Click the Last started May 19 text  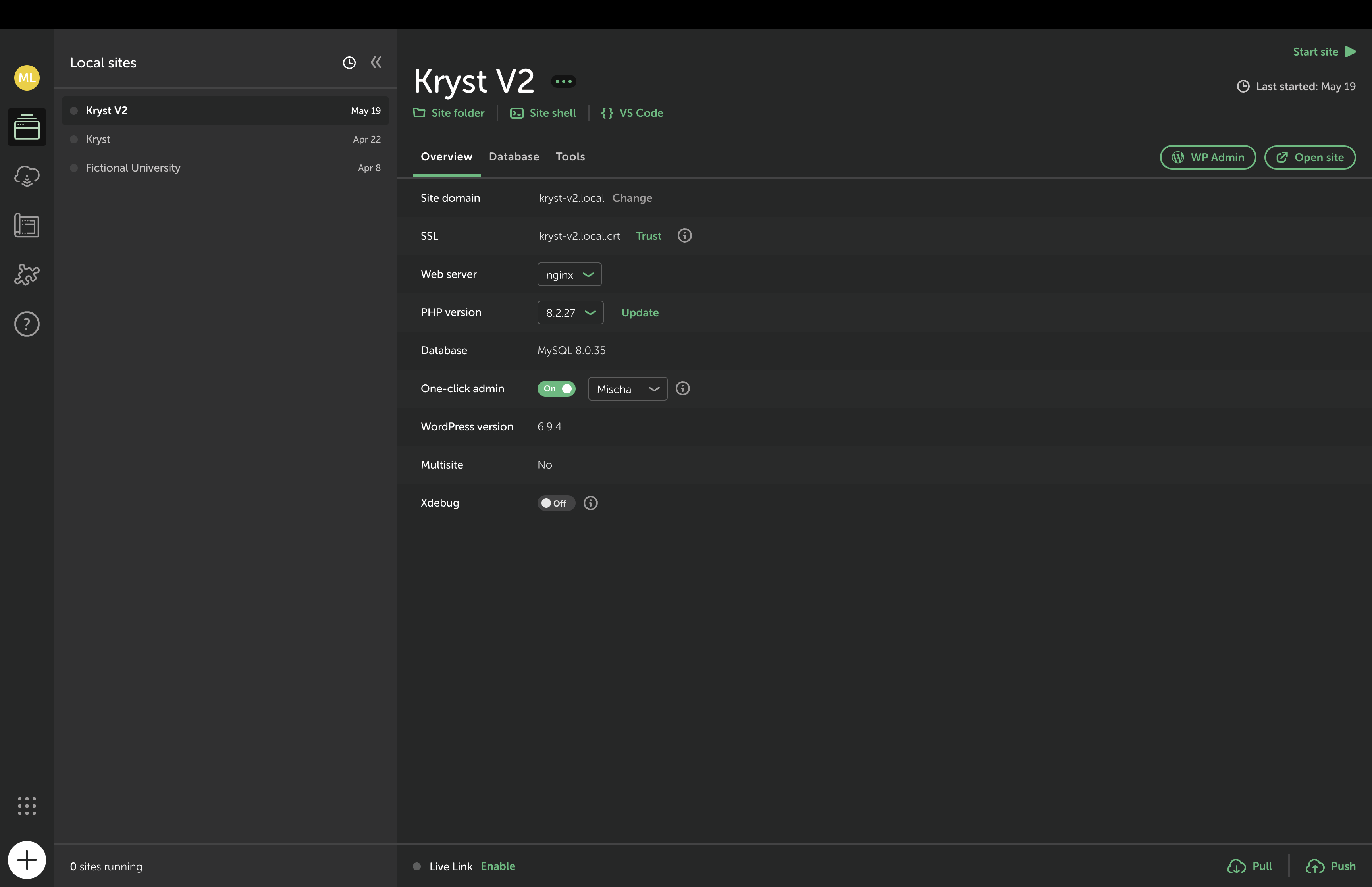[1305, 87]
